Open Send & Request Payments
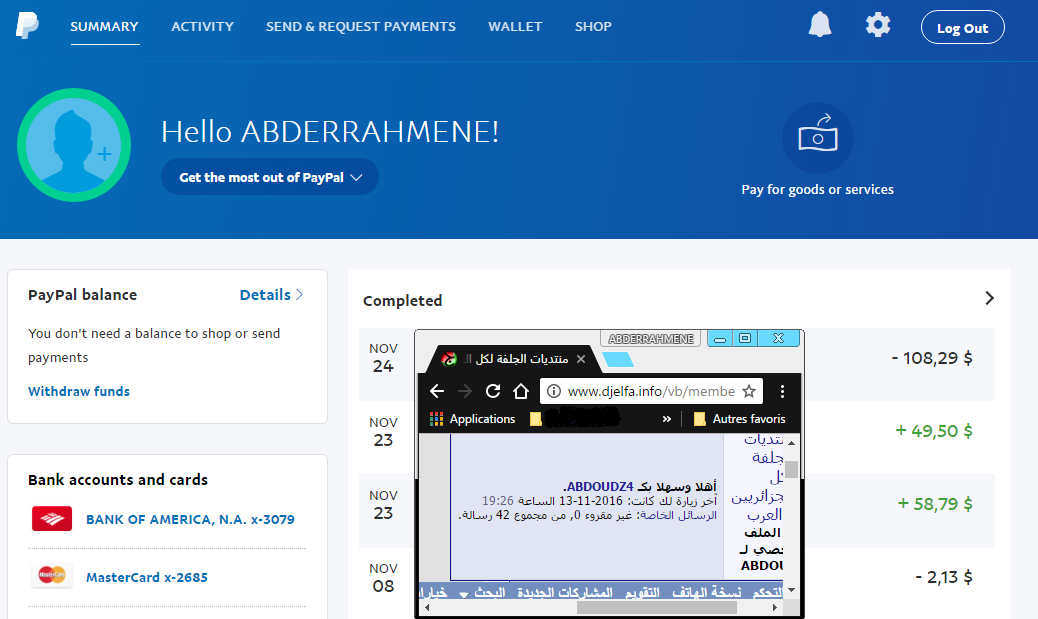Screen dimensions: 1038x619 pyautogui.click(x=361, y=26)
